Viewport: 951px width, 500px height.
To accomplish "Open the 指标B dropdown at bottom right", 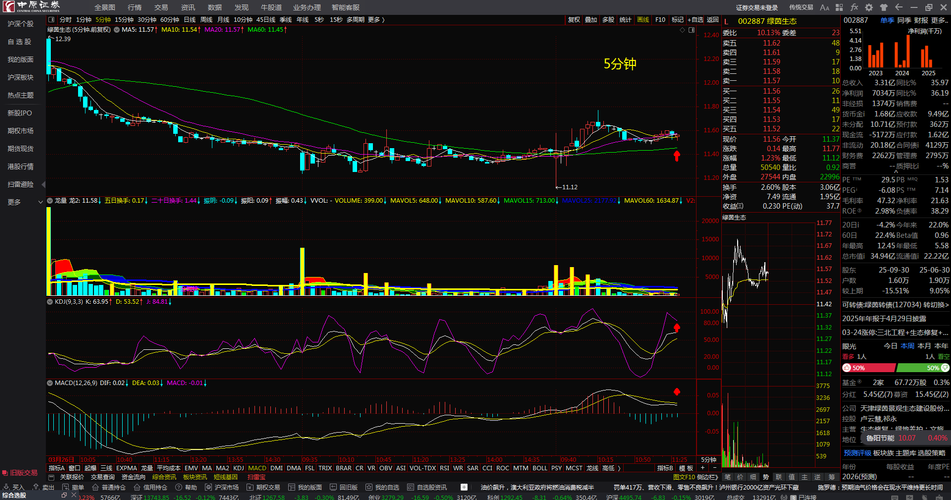I will (x=665, y=468).
